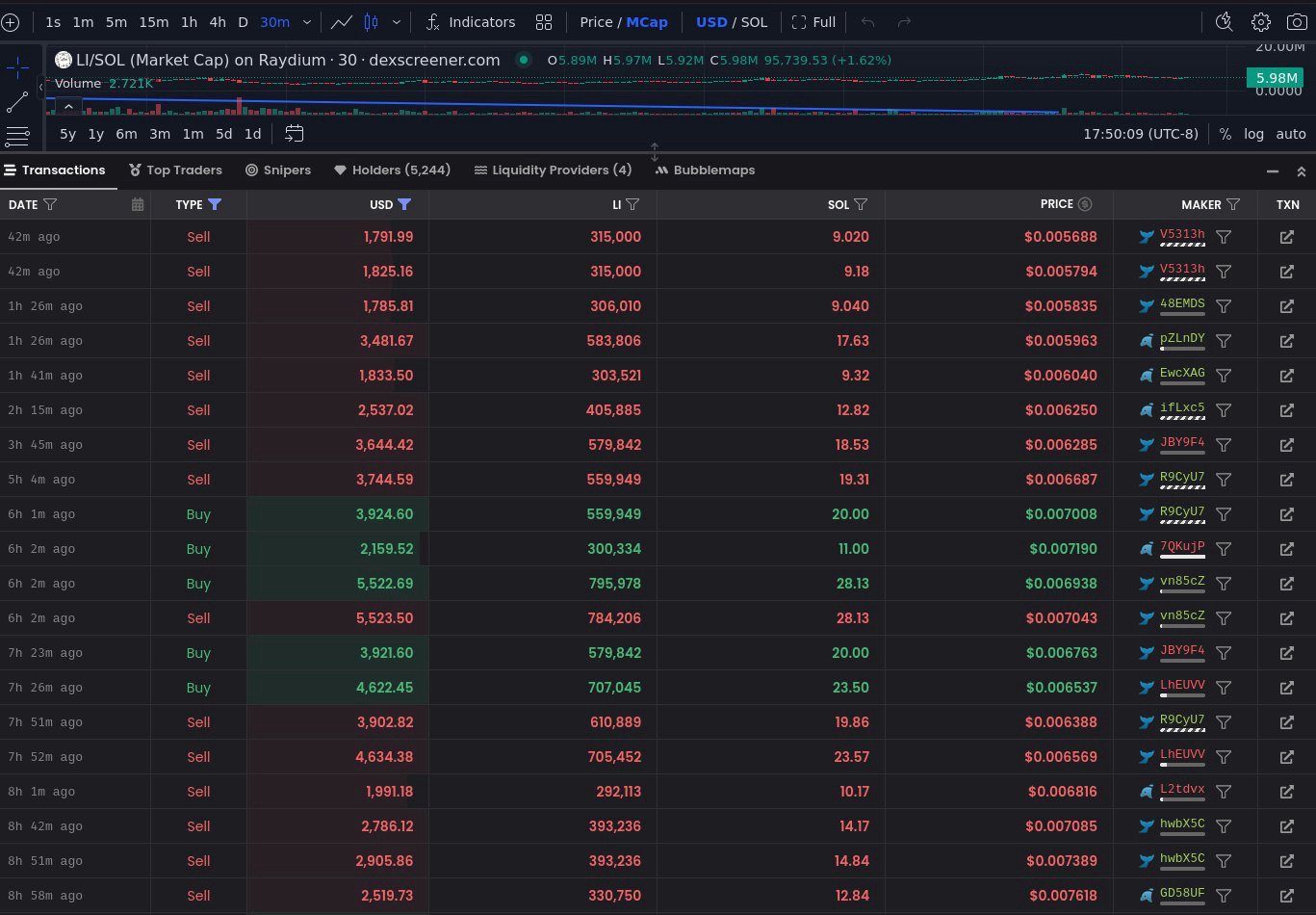The height and width of the screenshot is (915, 1316).
Task: Select the crosshair cursor tool
Action: [17, 66]
